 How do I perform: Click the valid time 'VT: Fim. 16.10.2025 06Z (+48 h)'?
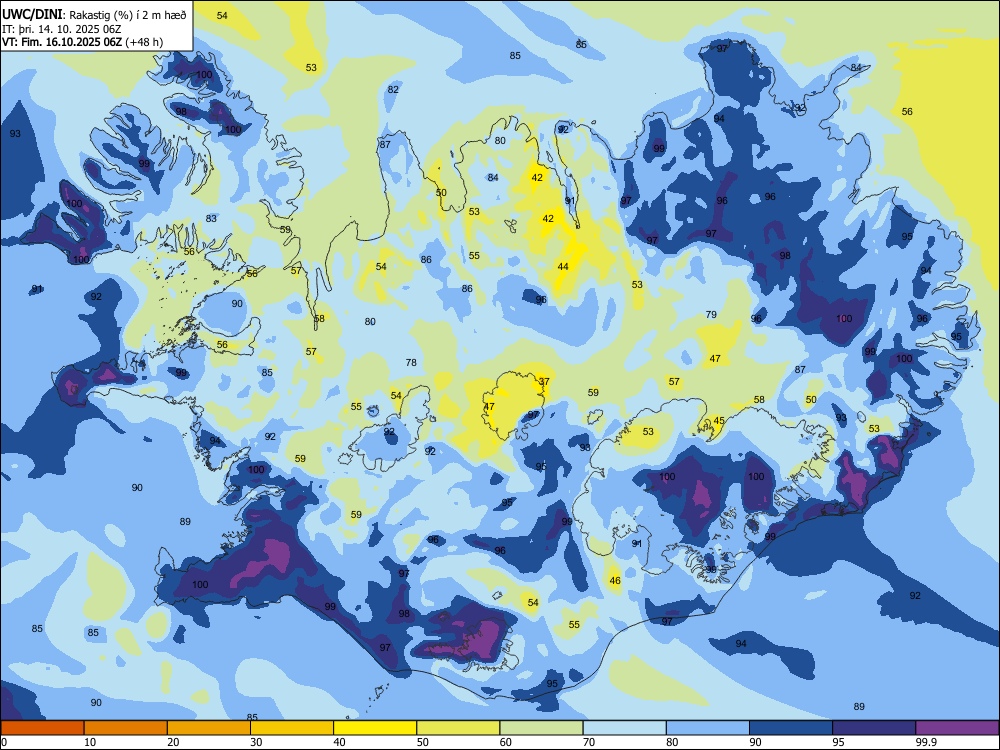tap(82, 42)
